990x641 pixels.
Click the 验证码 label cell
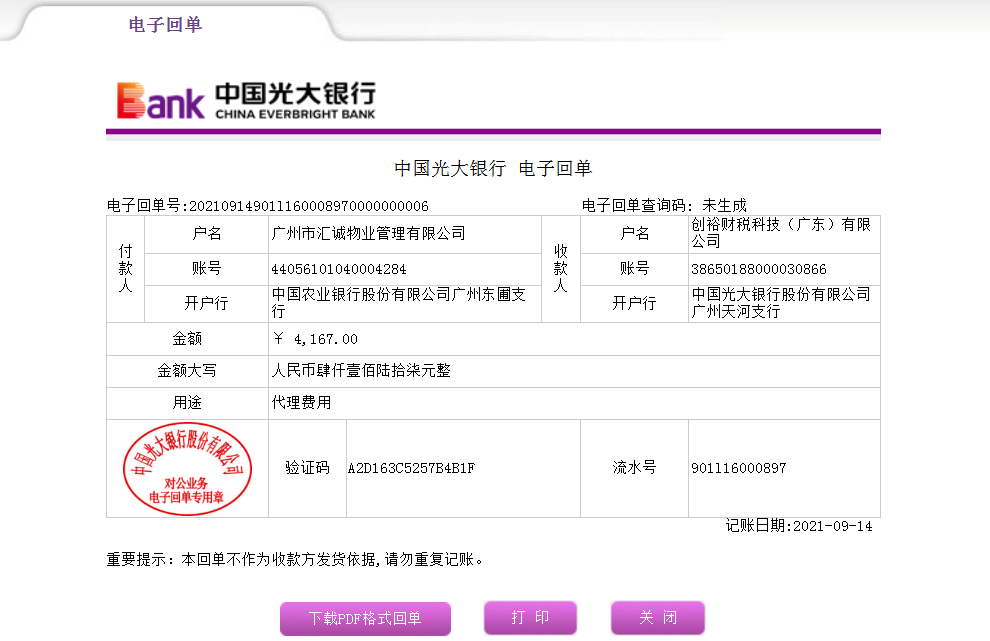pos(307,468)
